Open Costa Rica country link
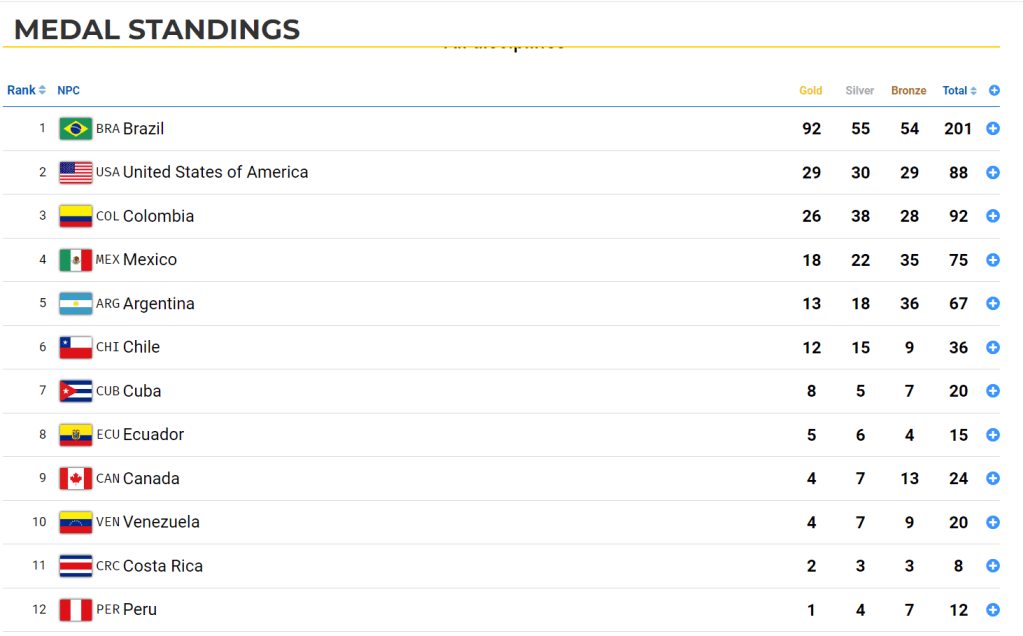Image resolution: width=1023 pixels, height=636 pixels. (162, 566)
